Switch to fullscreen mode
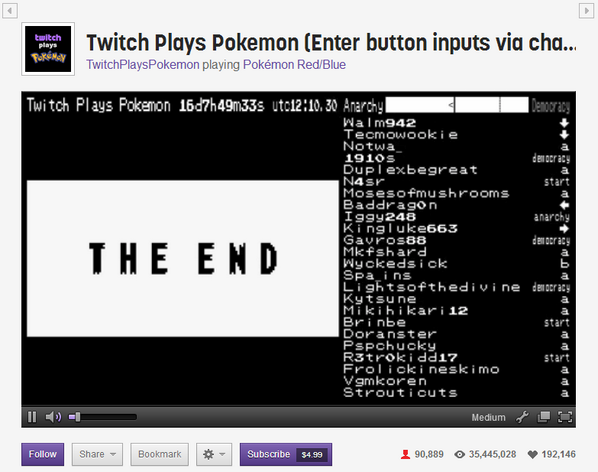598x472 pixels. point(565,417)
